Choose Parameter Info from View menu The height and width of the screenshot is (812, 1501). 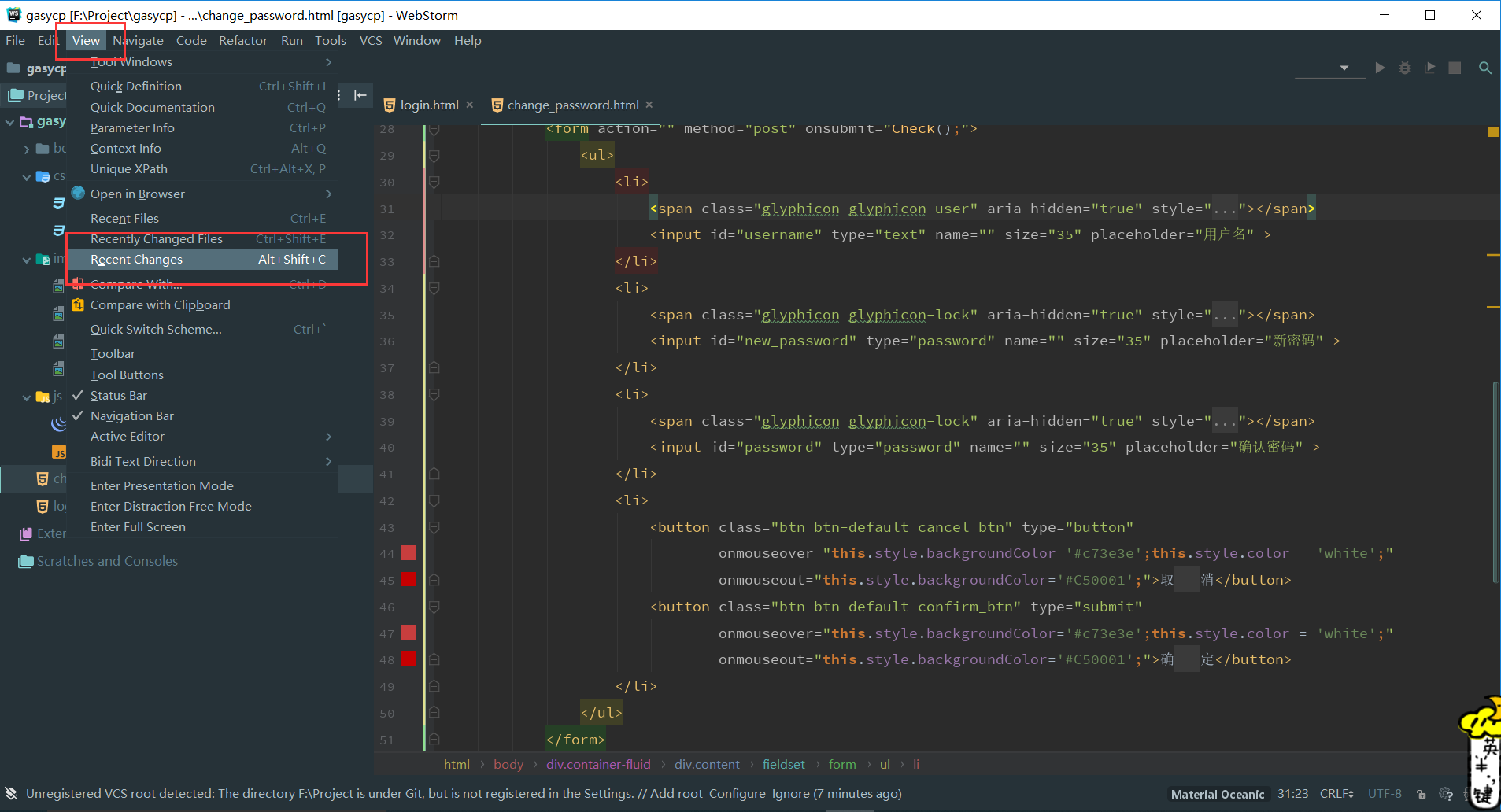coord(203,127)
